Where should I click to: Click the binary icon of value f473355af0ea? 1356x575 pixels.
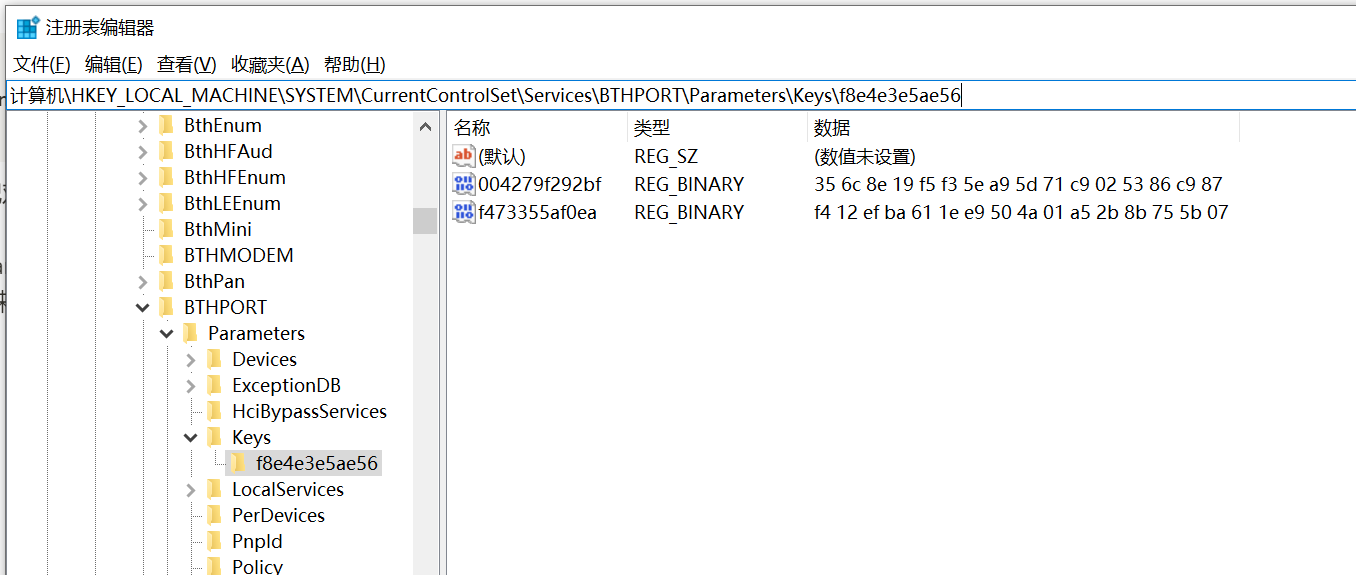tap(464, 212)
